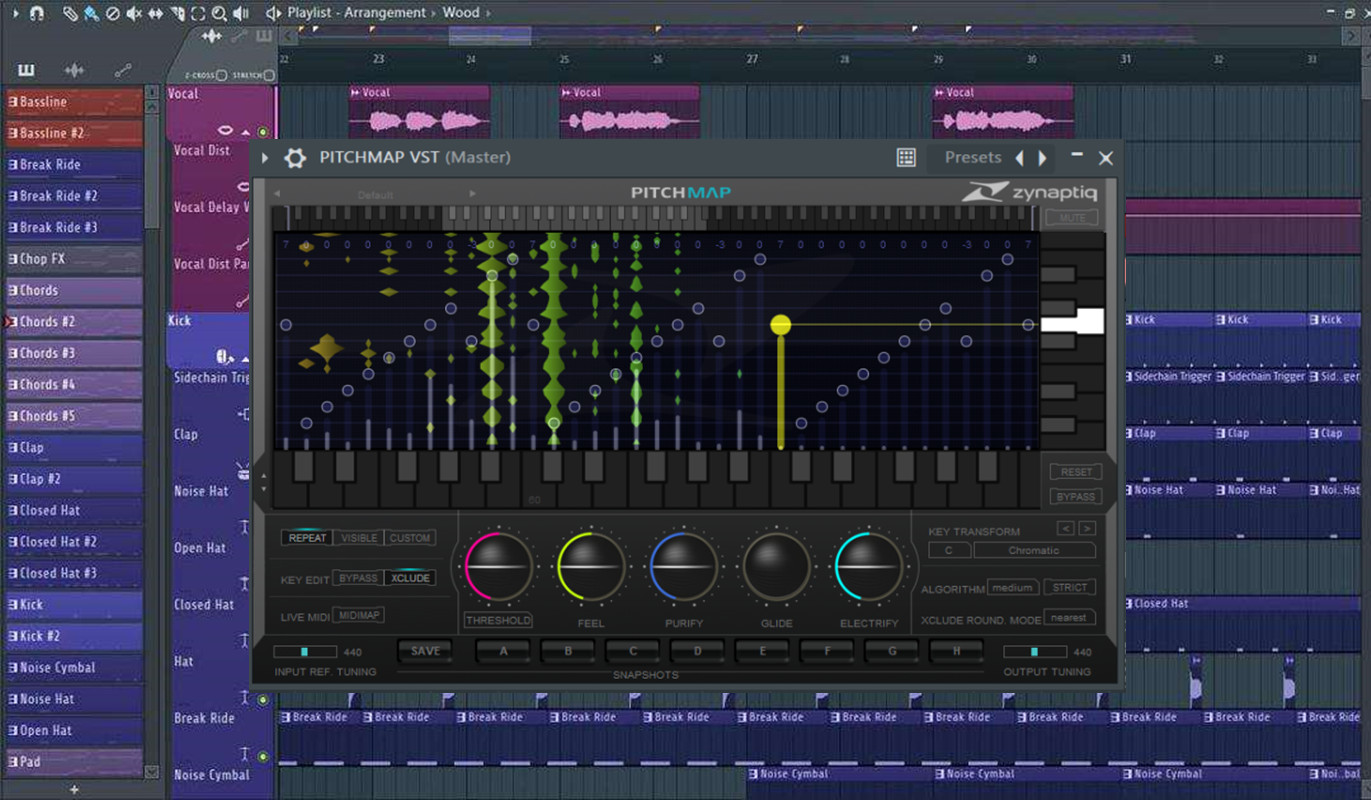Click next arrow beside Default preset name
Screen dimensions: 1371x800
472,193
